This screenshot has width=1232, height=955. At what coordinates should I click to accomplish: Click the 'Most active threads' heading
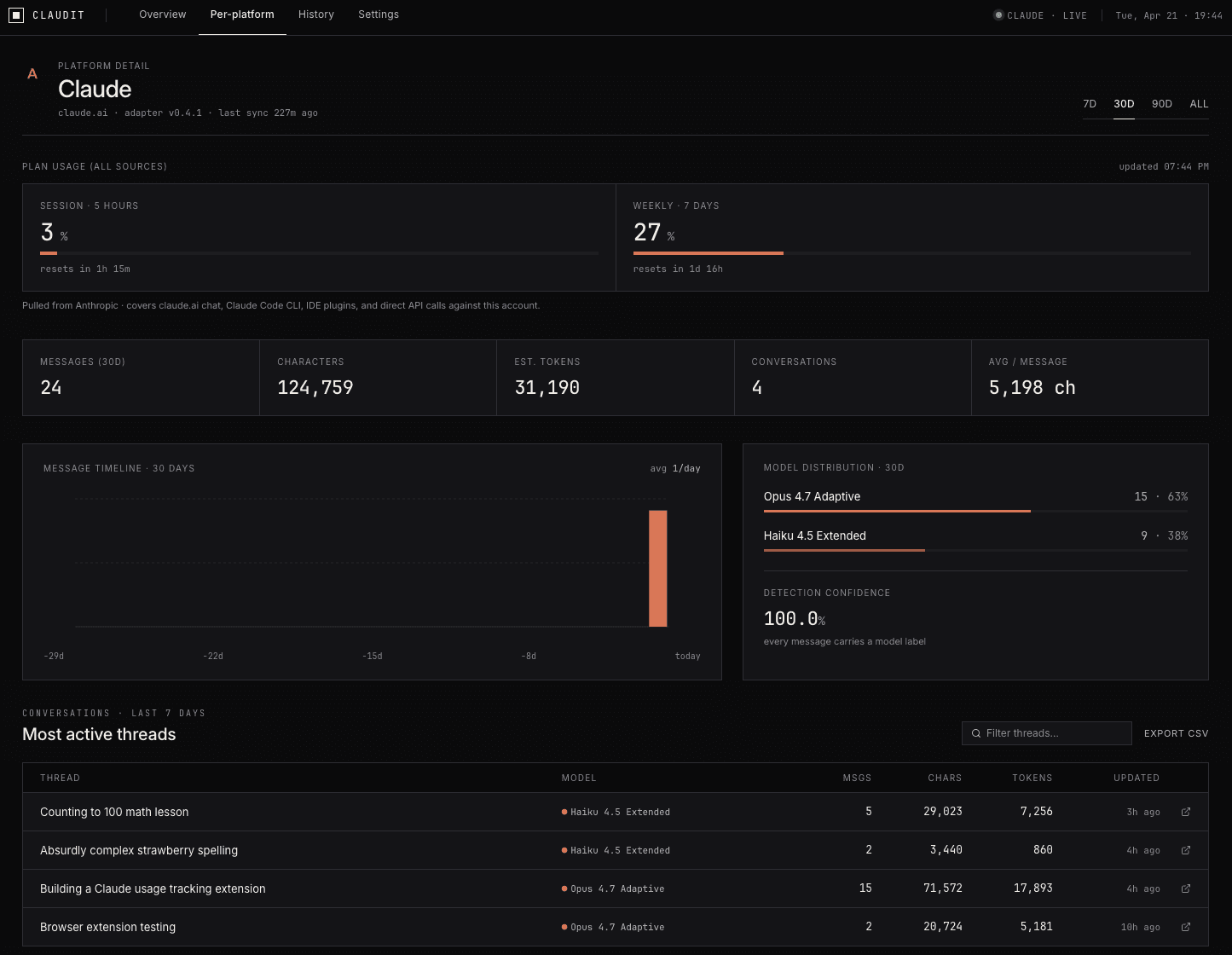point(99,734)
